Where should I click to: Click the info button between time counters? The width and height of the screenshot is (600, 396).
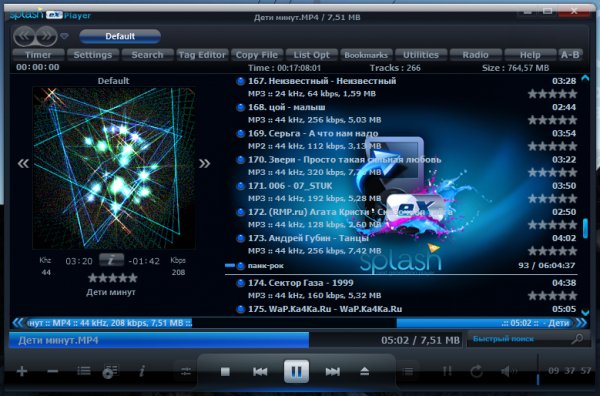click(111, 260)
